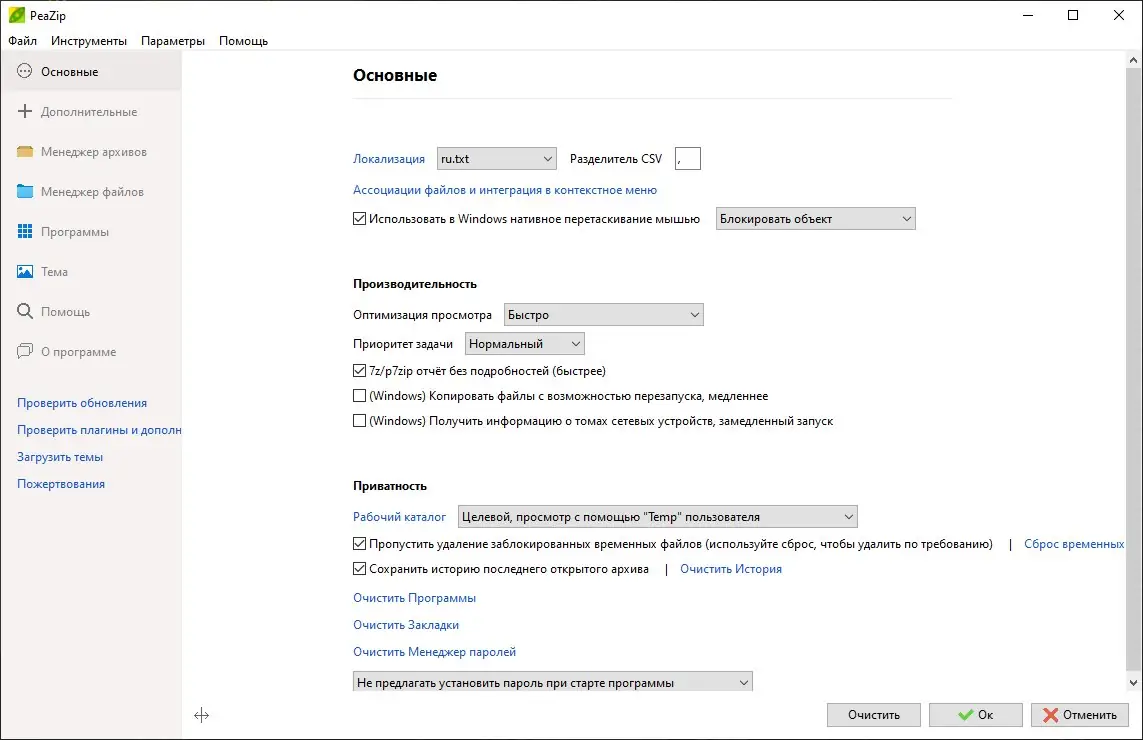The width and height of the screenshot is (1143, 740).
Task: Click the Помощь magnifier icon
Action: point(25,312)
